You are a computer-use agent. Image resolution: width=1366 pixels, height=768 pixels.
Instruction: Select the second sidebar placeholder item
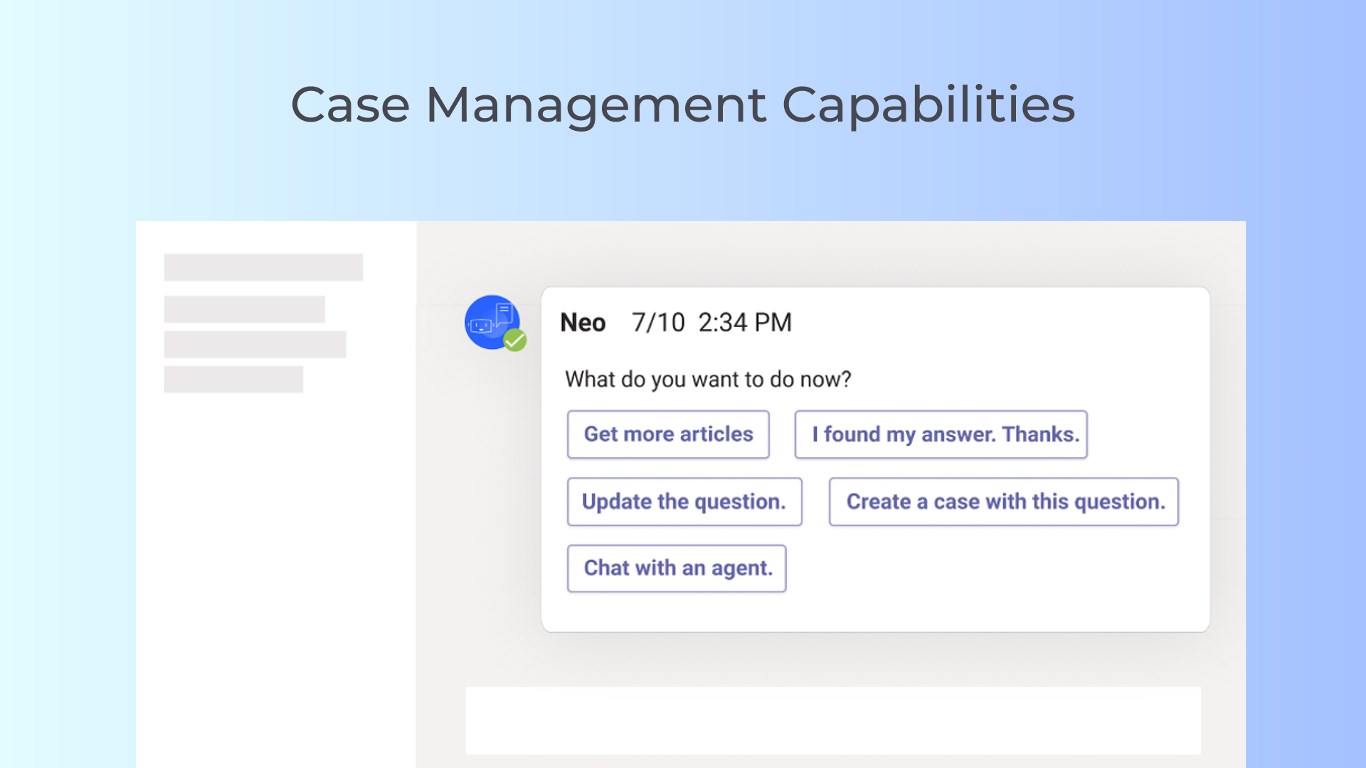[x=244, y=309]
